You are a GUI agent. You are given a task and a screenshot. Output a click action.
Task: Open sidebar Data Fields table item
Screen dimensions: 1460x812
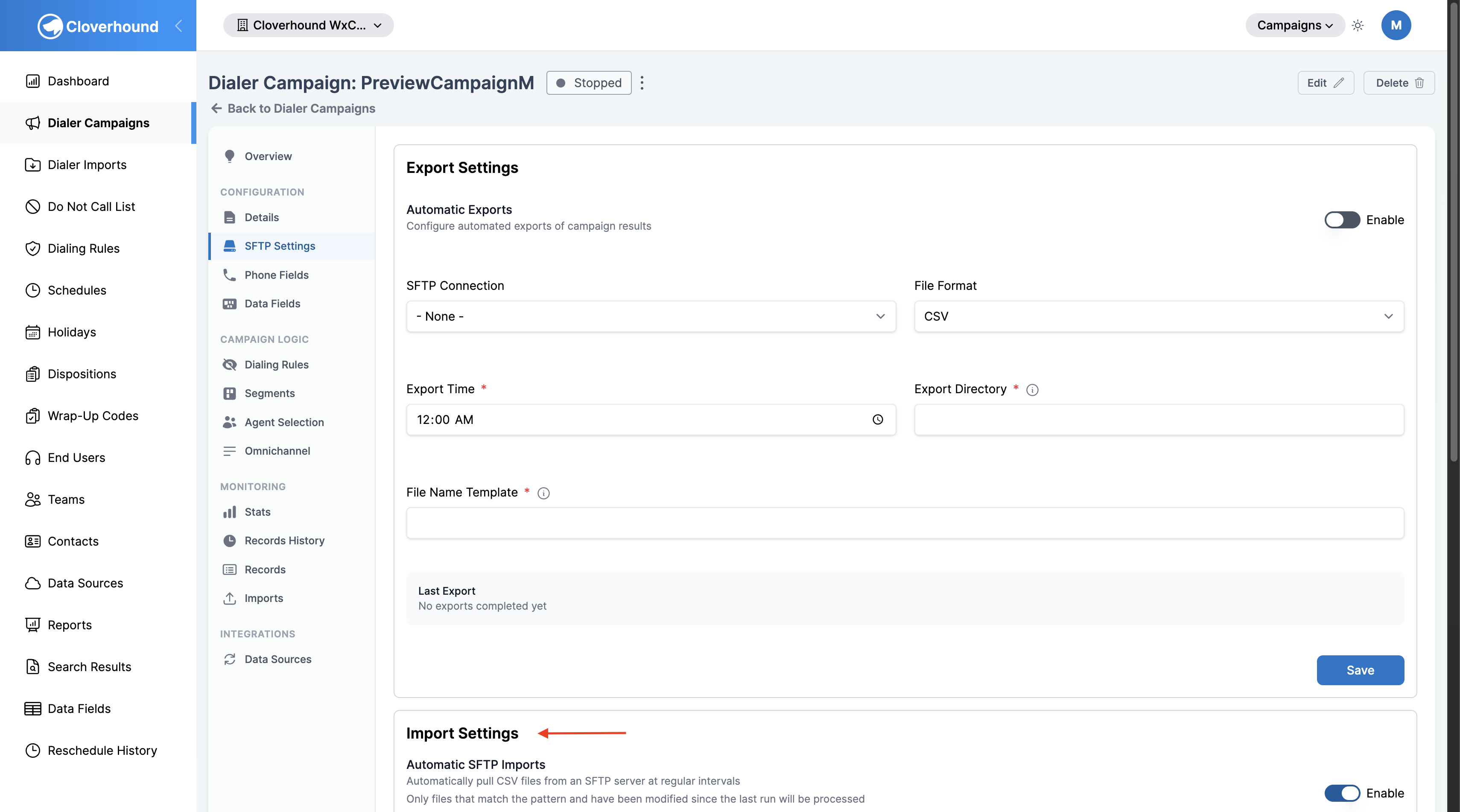(67, 709)
